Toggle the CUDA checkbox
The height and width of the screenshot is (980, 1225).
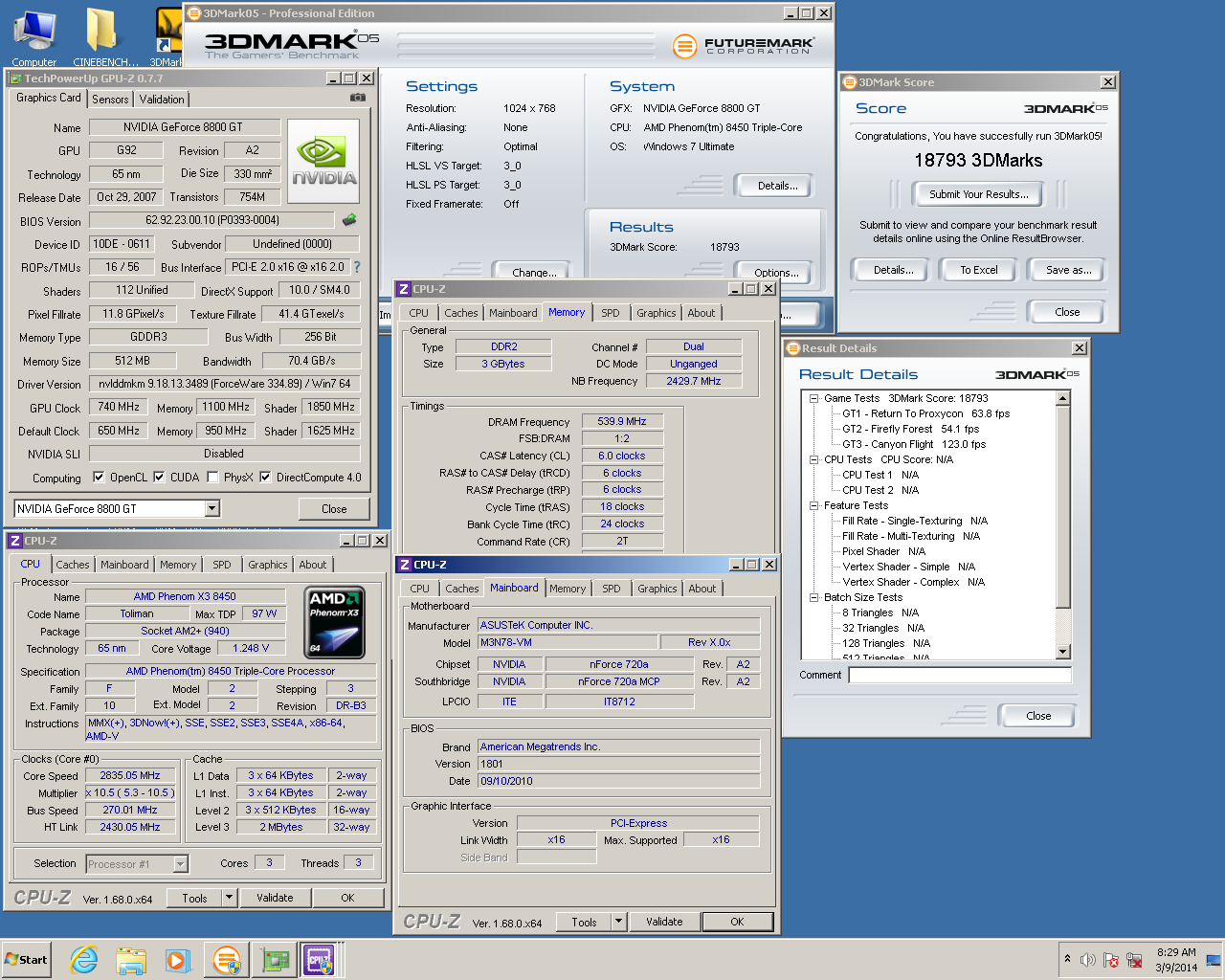[159, 477]
